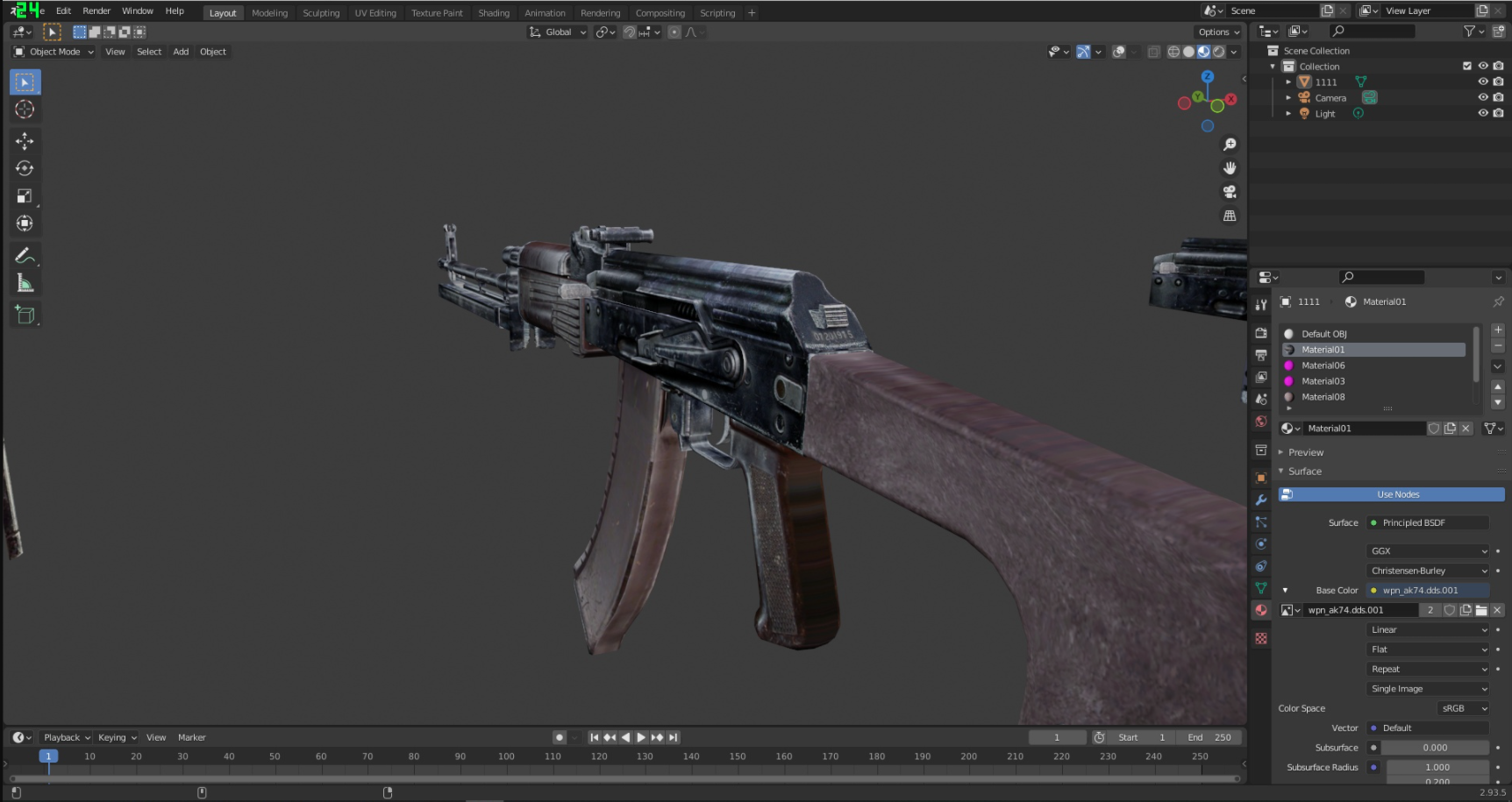Image resolution: width=1512 pixels, height=802 pixels.
Task: Hide the Camera in viewport
Action: tap(1483, 97)
